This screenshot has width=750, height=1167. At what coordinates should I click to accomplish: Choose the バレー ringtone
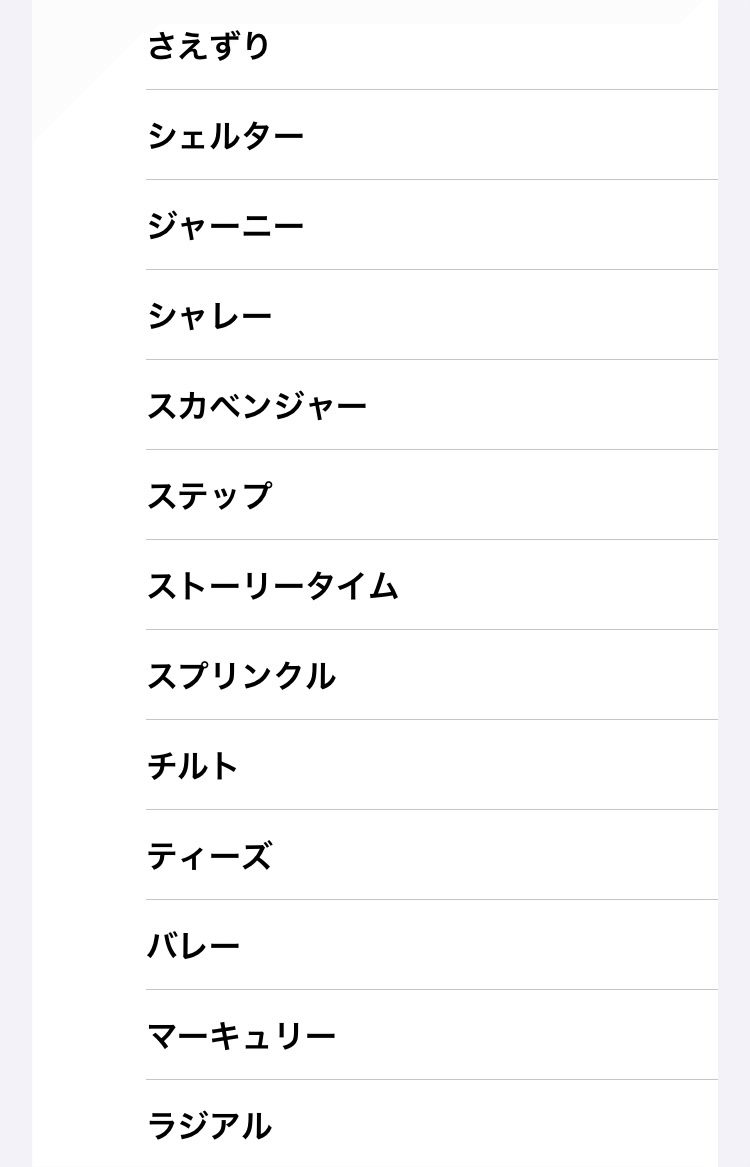[x=194, y=946]
